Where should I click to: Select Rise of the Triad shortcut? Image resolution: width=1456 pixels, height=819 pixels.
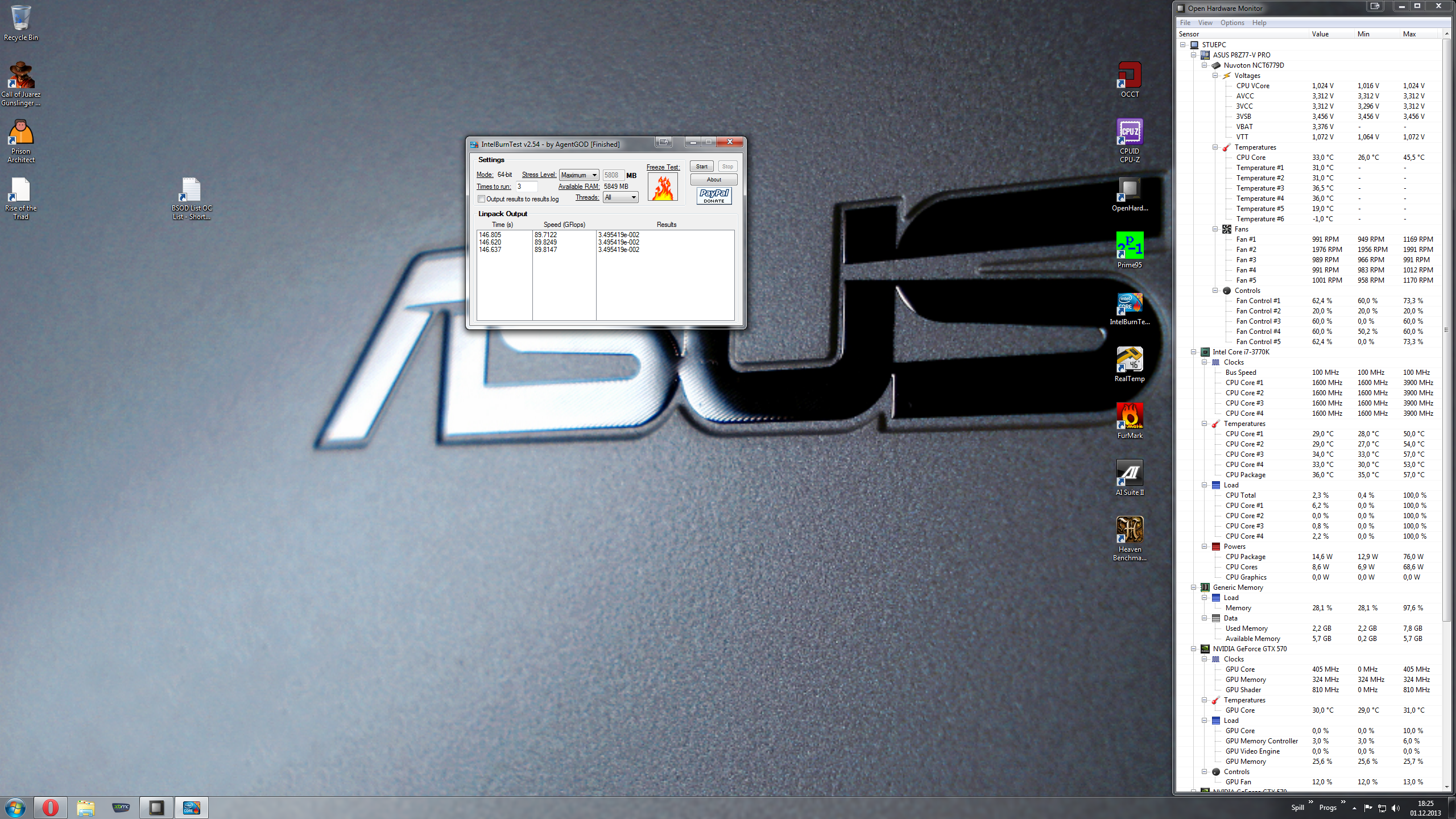20,198
